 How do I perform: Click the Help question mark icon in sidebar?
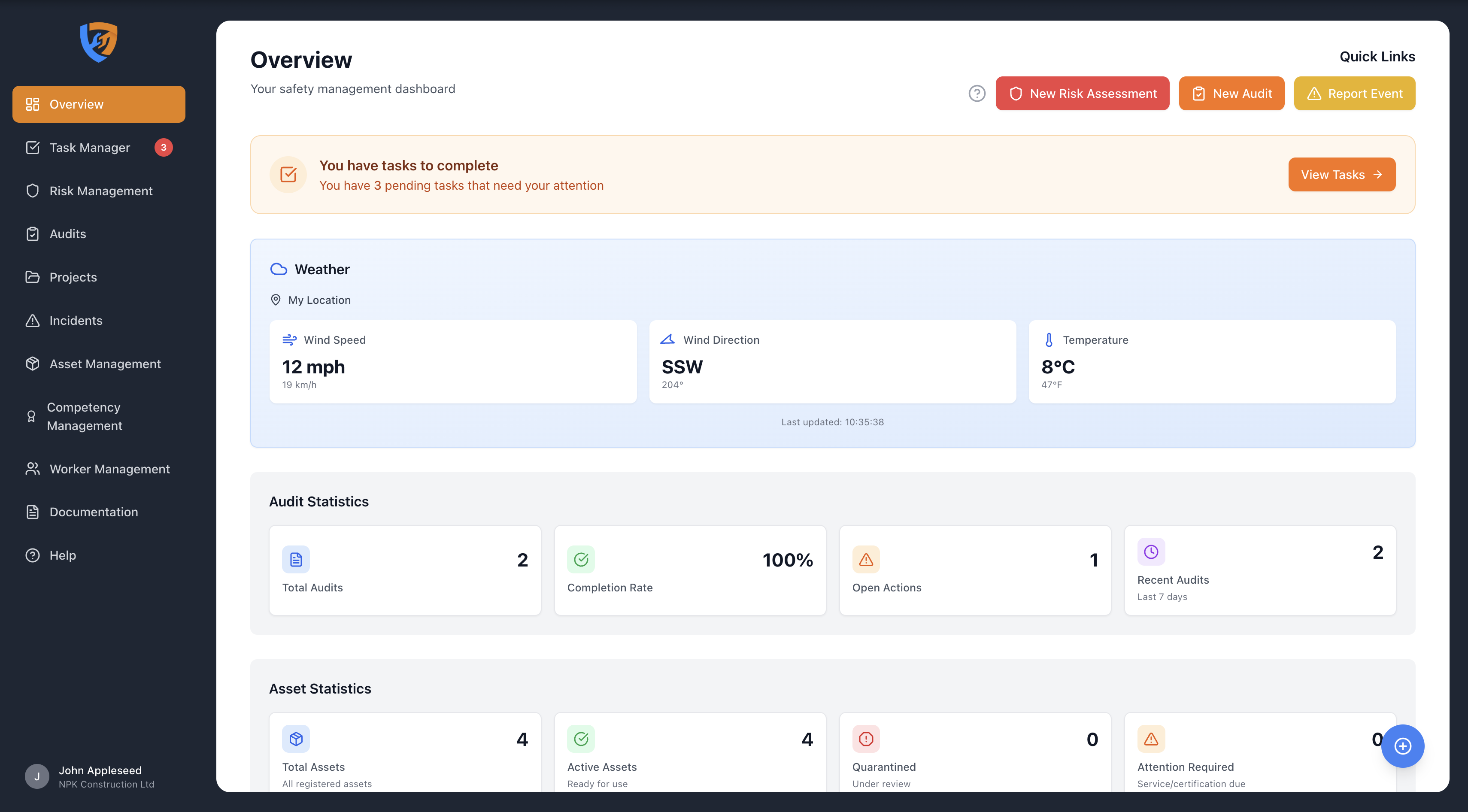33,555
